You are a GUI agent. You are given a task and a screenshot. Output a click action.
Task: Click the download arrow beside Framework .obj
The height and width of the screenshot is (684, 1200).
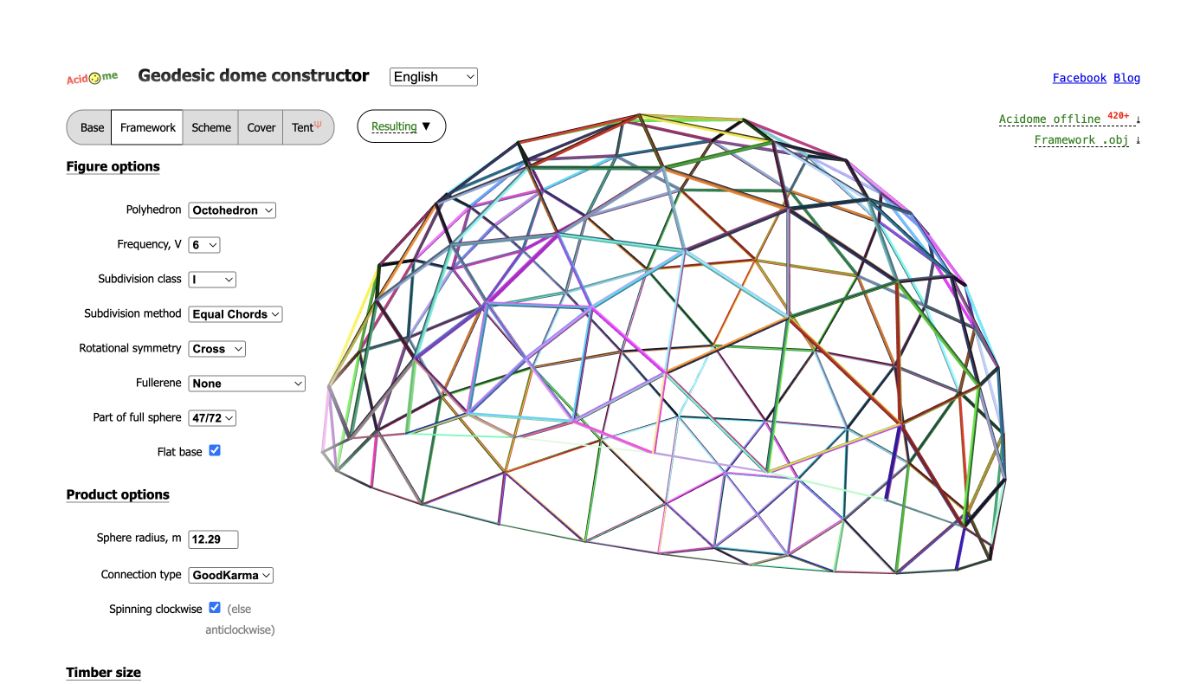(1138, 141)
